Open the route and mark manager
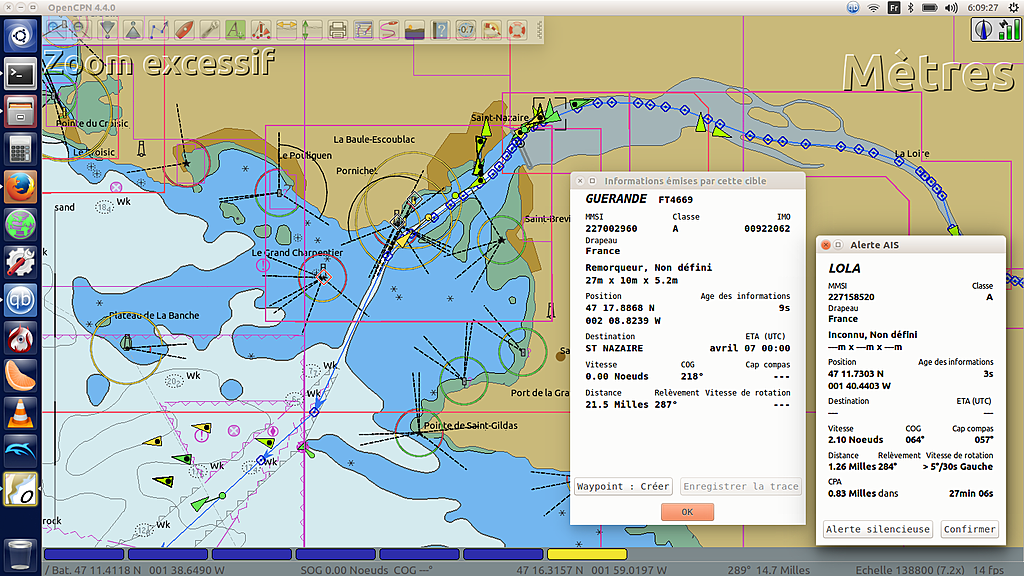1024x576 pixels. point(363,29)
